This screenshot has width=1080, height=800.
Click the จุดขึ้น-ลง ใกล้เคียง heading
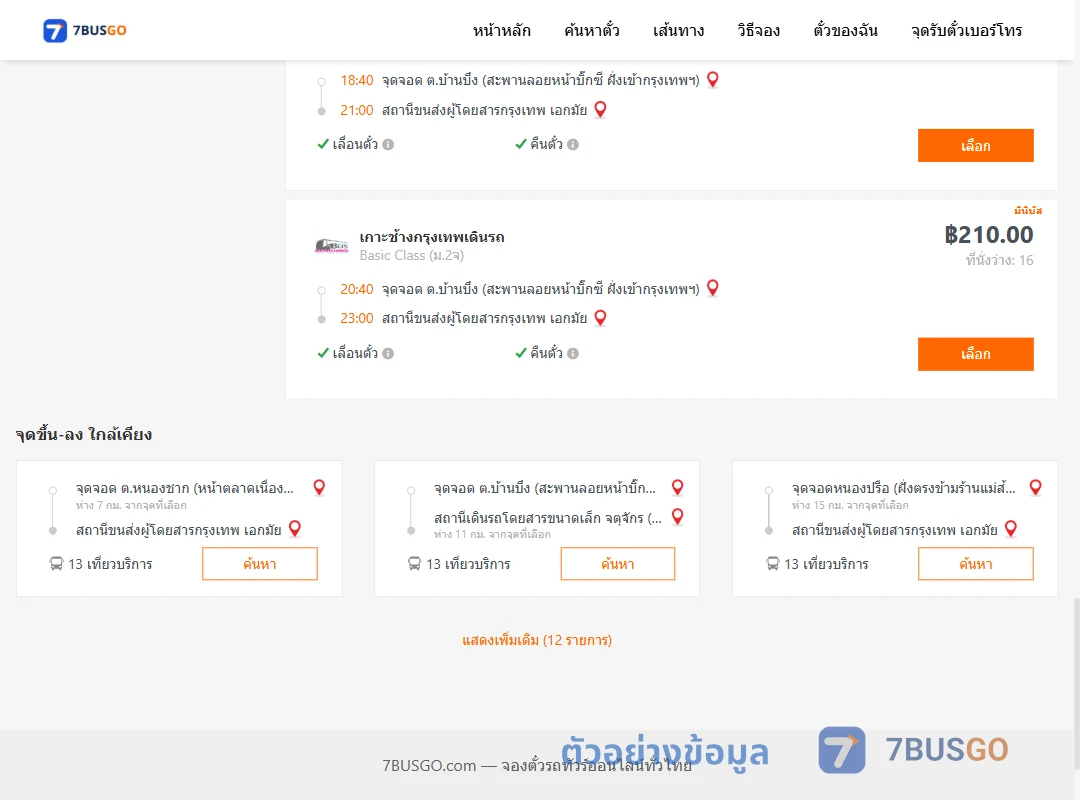pyautogui.click(x=84, y=434)
